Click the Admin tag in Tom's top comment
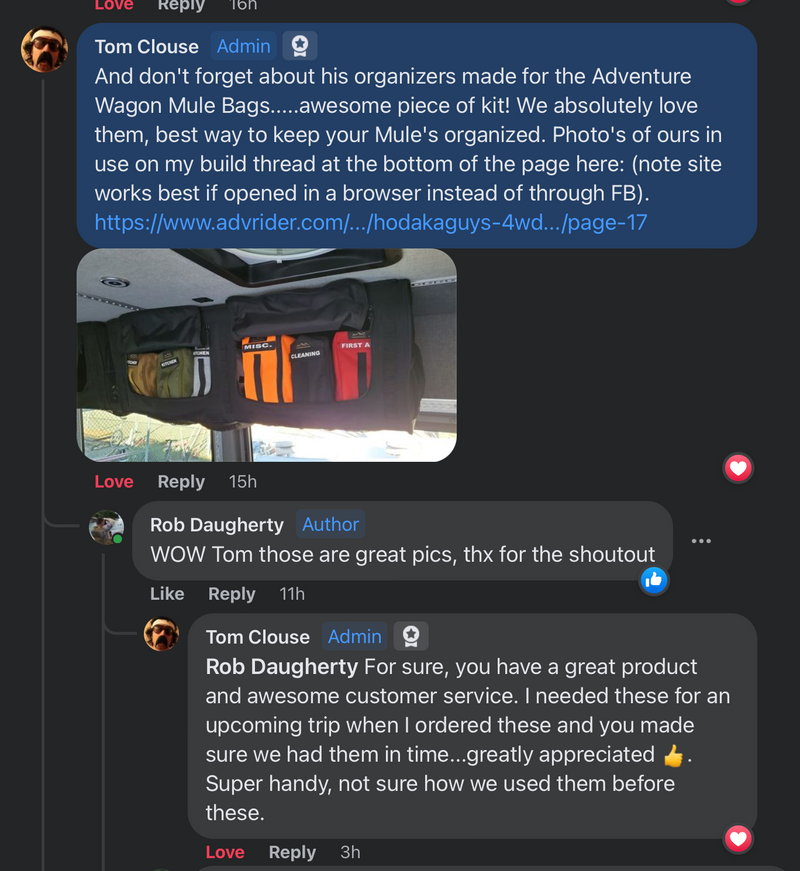This screenshot has width=800, height=871. click(x=243, y=46)
